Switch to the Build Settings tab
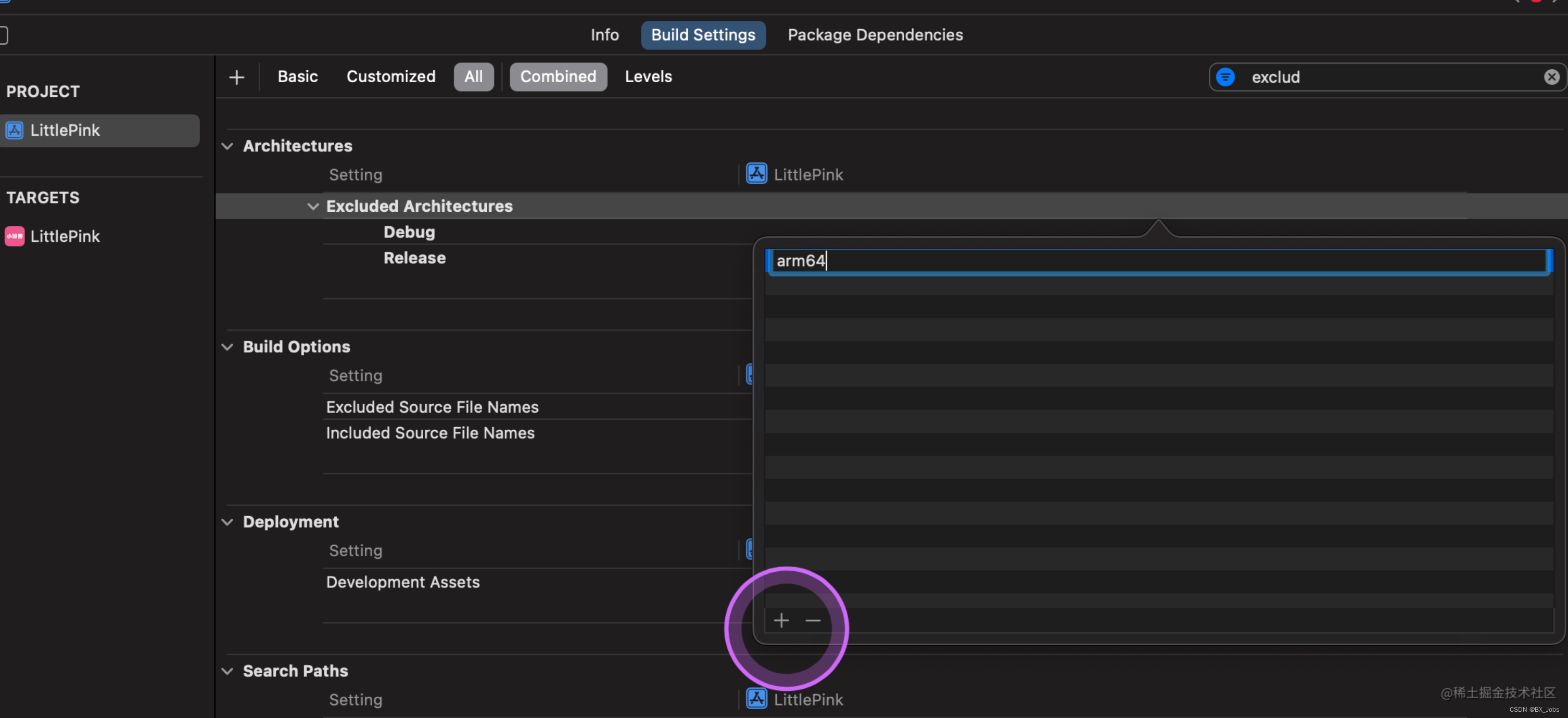This screenshot has width=1568, height=718. click(703, 35)
